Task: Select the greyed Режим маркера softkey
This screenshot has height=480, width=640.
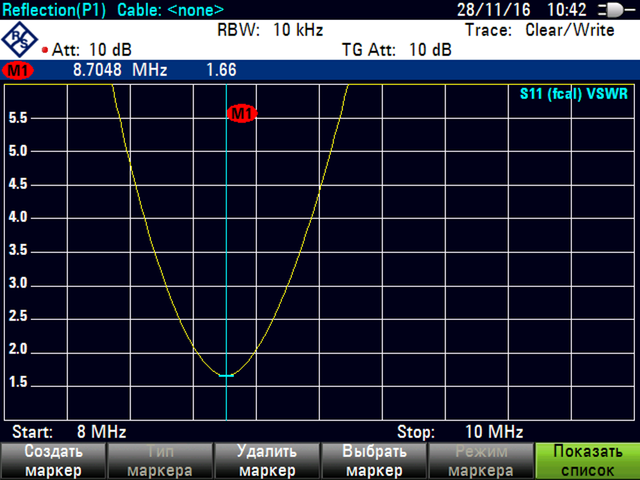Action: tap(479, 461)
